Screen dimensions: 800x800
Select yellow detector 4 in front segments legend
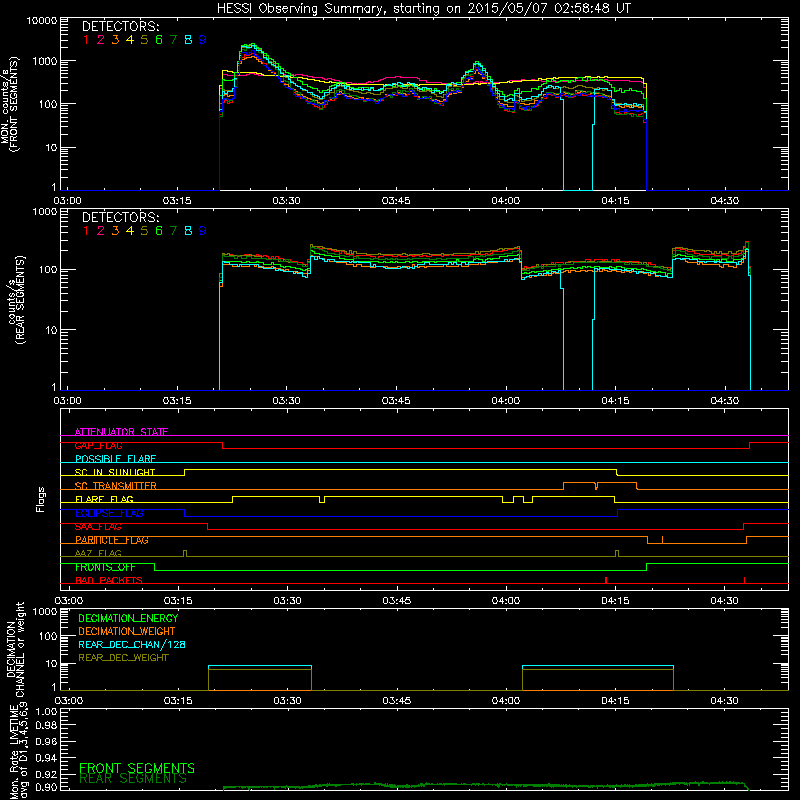click(x=130, y=40)
